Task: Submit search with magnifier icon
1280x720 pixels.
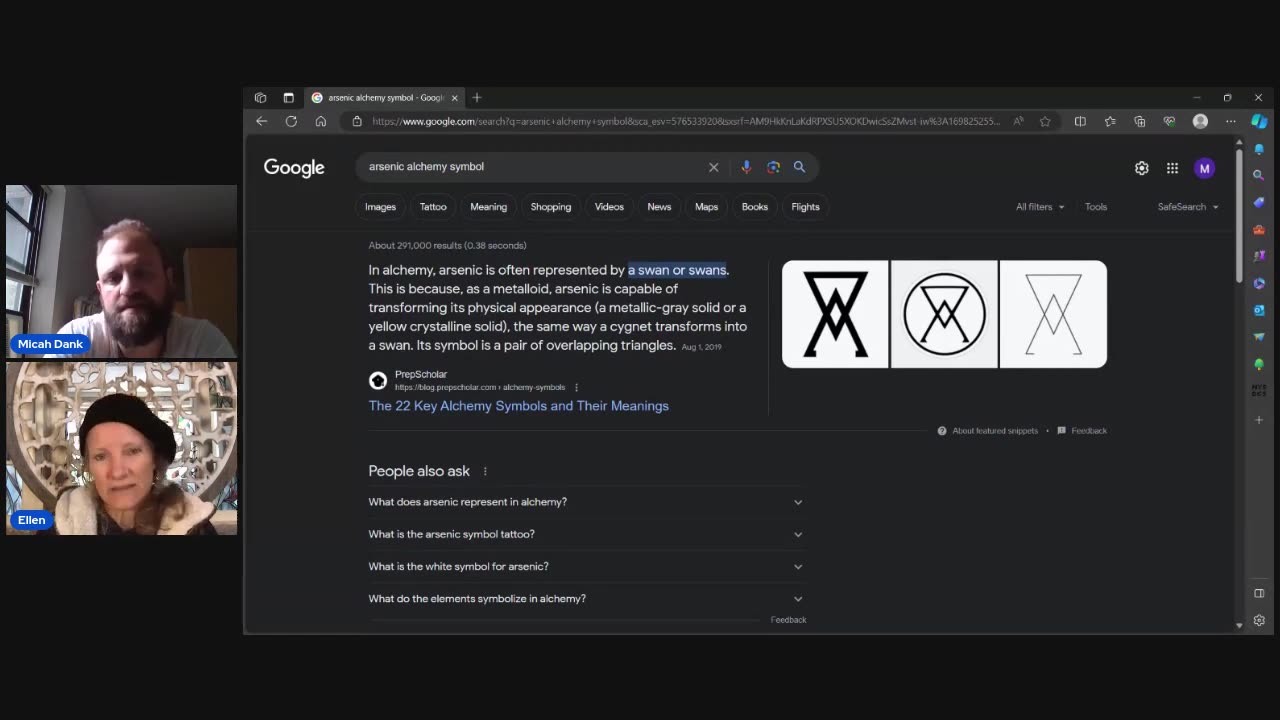Action: 799,167
